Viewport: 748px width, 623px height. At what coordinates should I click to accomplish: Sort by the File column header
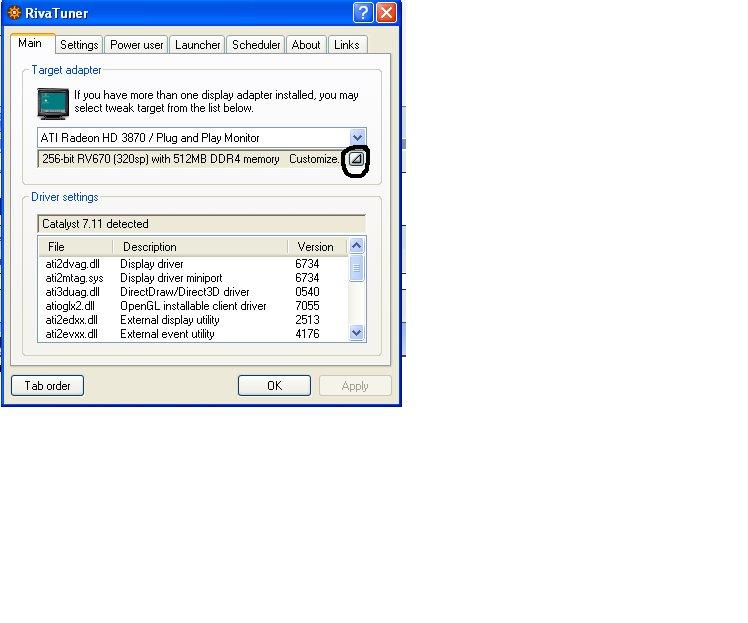[75, 247]
